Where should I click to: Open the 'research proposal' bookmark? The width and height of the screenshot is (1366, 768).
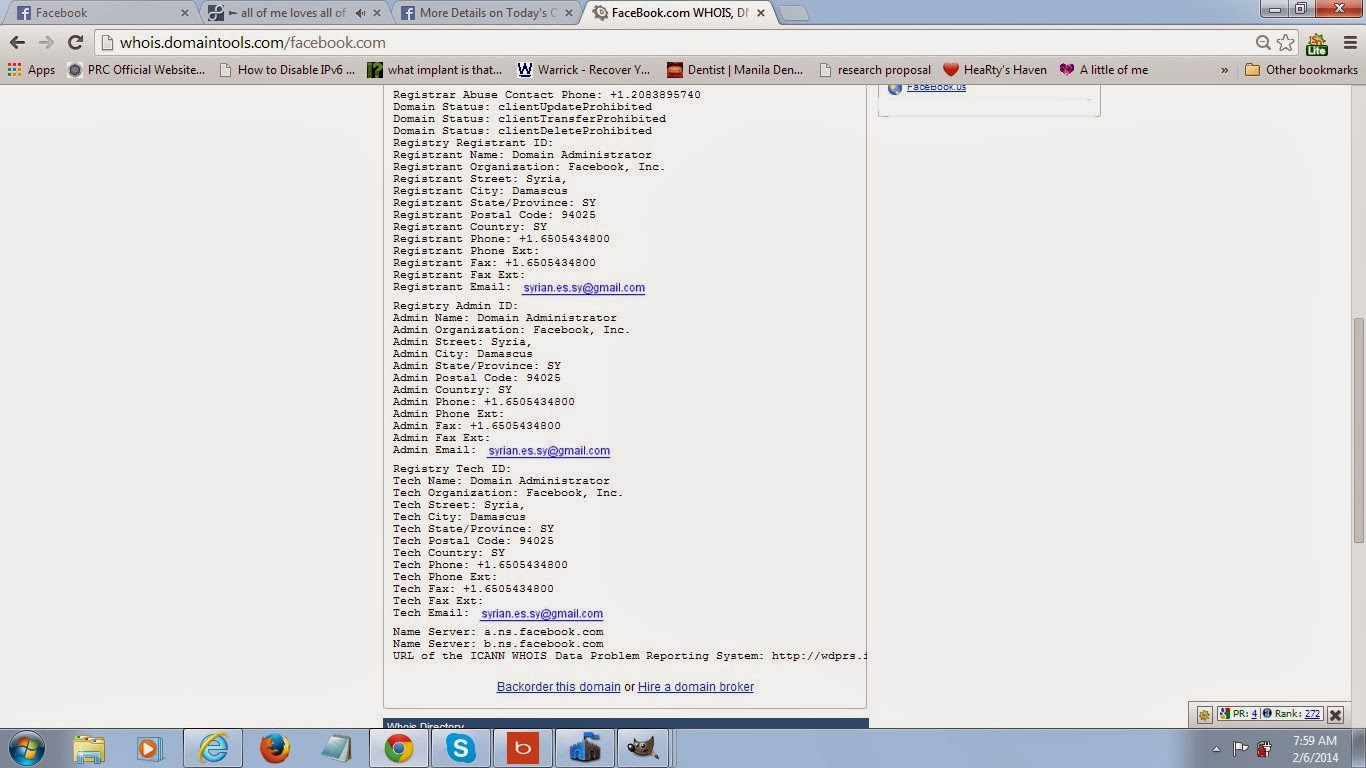point(875,70)
